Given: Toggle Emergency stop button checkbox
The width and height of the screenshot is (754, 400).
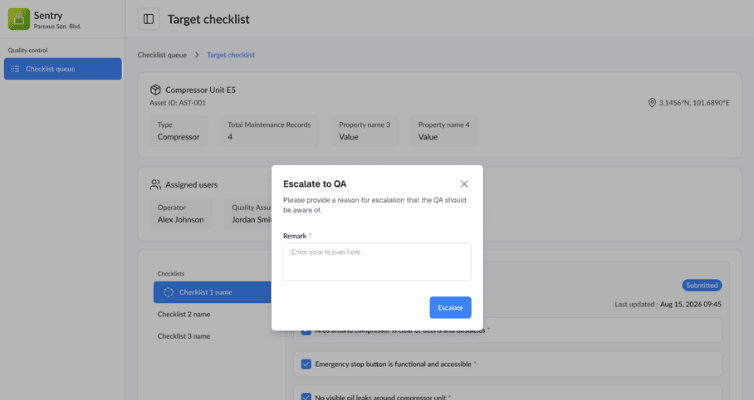Looking at the screenshot, I should [306, 364].
